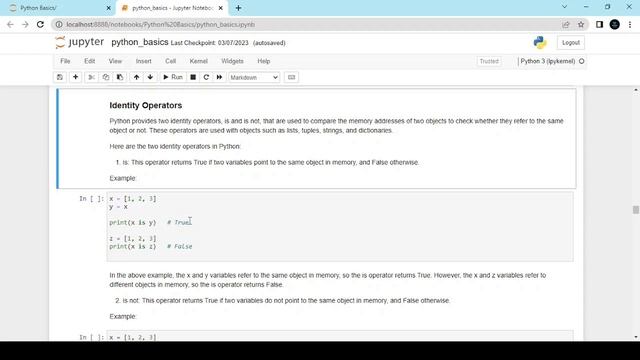Image resolution: width=640 pixels, height=360 pixels.
Task: Open the Widgets menu
Action: pos(232,61)
